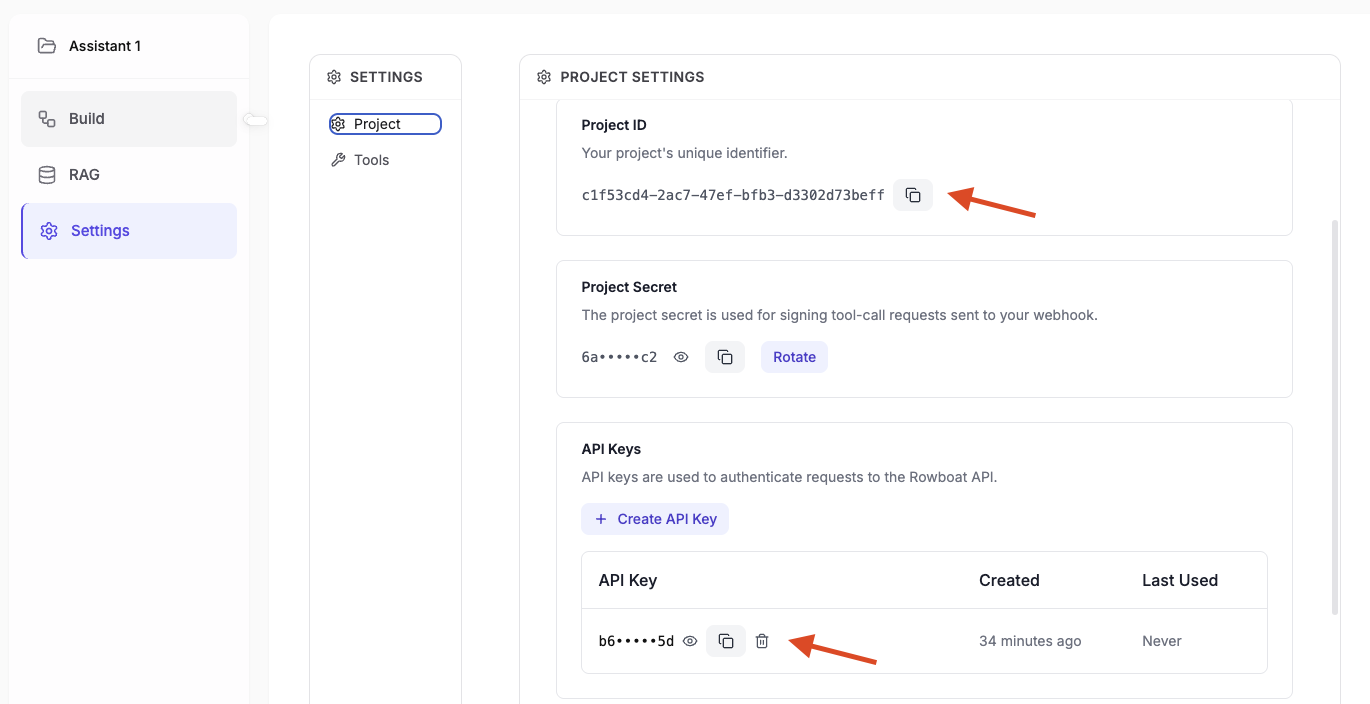Show the hidden API key value
Screen dimensions: 1370x704
(690, 641)
